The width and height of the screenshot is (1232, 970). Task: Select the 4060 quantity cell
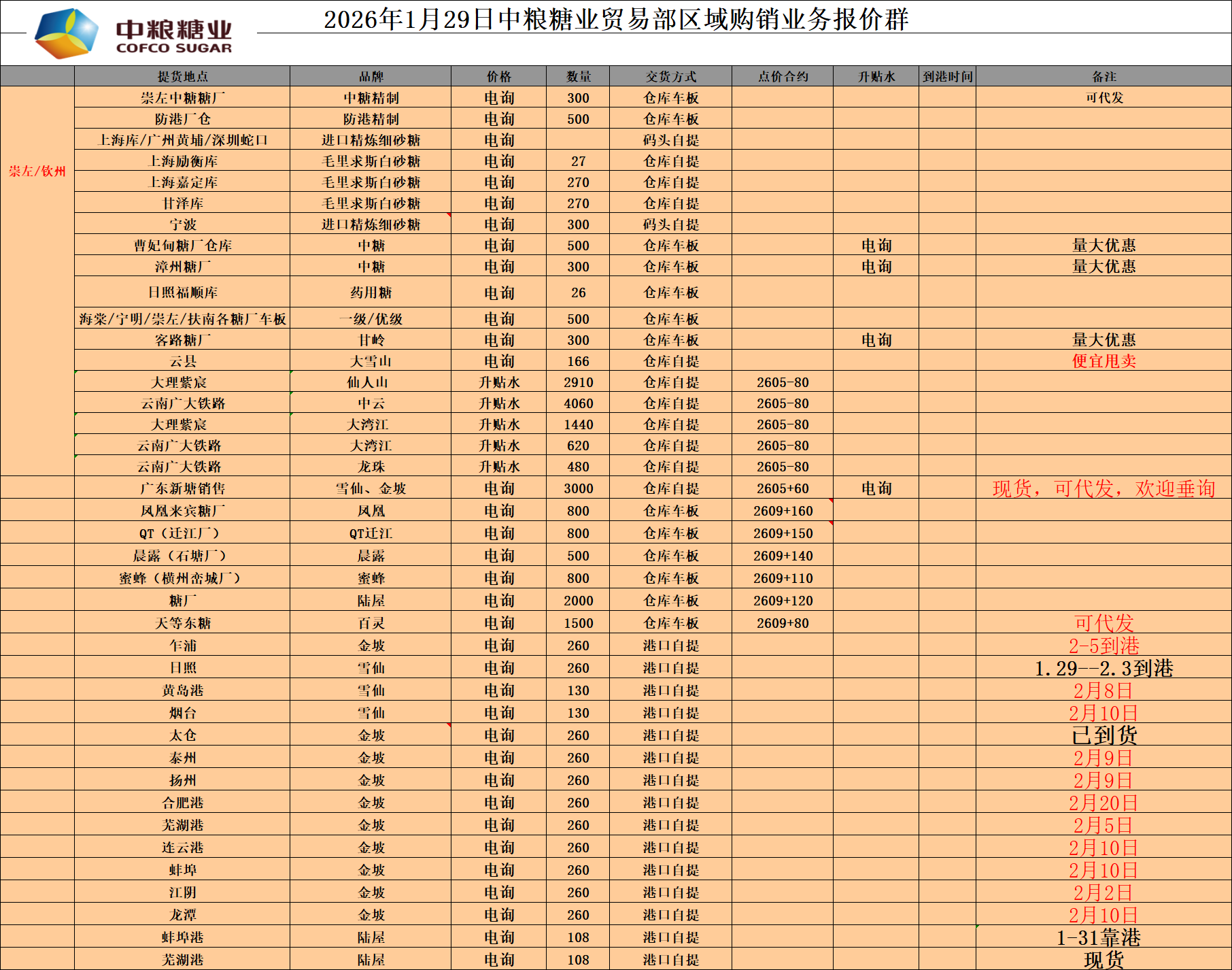pyautogui.click(x=578, y=403)
